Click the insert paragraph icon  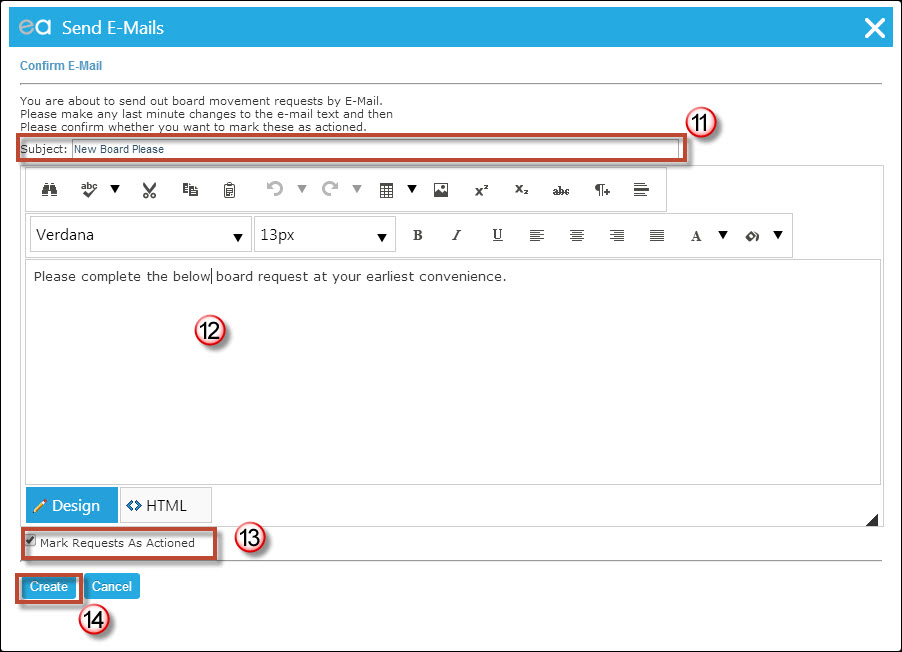[602, 189]
